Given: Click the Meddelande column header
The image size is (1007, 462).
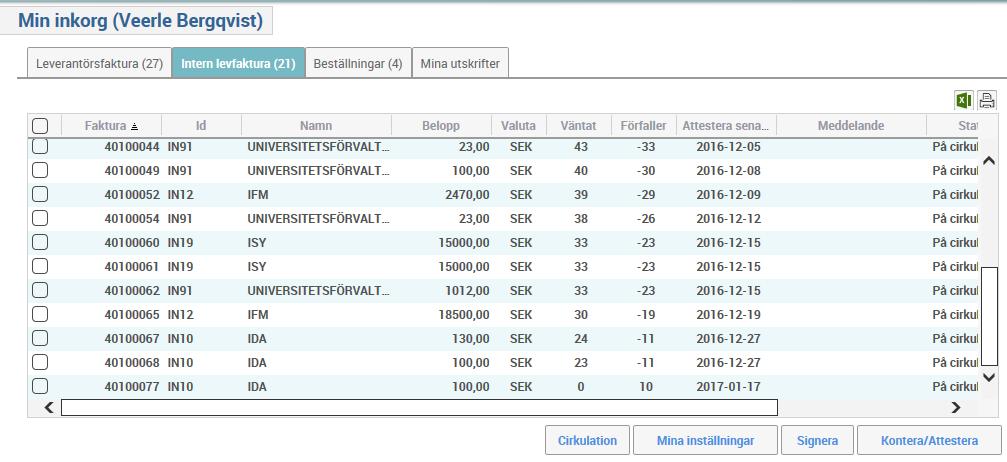Looking at the screenshot, I should pyautogui.click(x=851, y=125).
